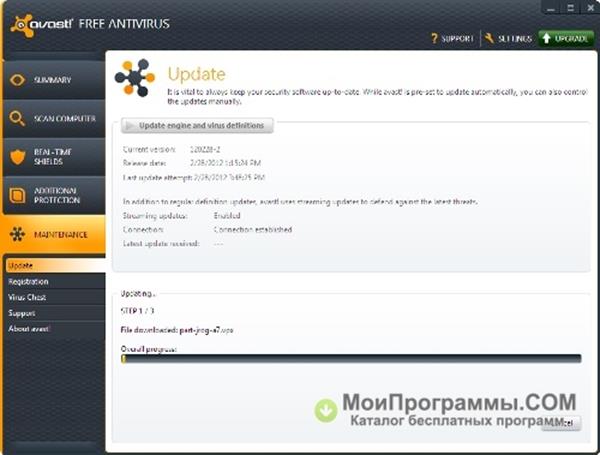Click the green Upgrade arrow button
Viewport: 600px width, 455px height.
pyautogui.click(x=566, y=38)
